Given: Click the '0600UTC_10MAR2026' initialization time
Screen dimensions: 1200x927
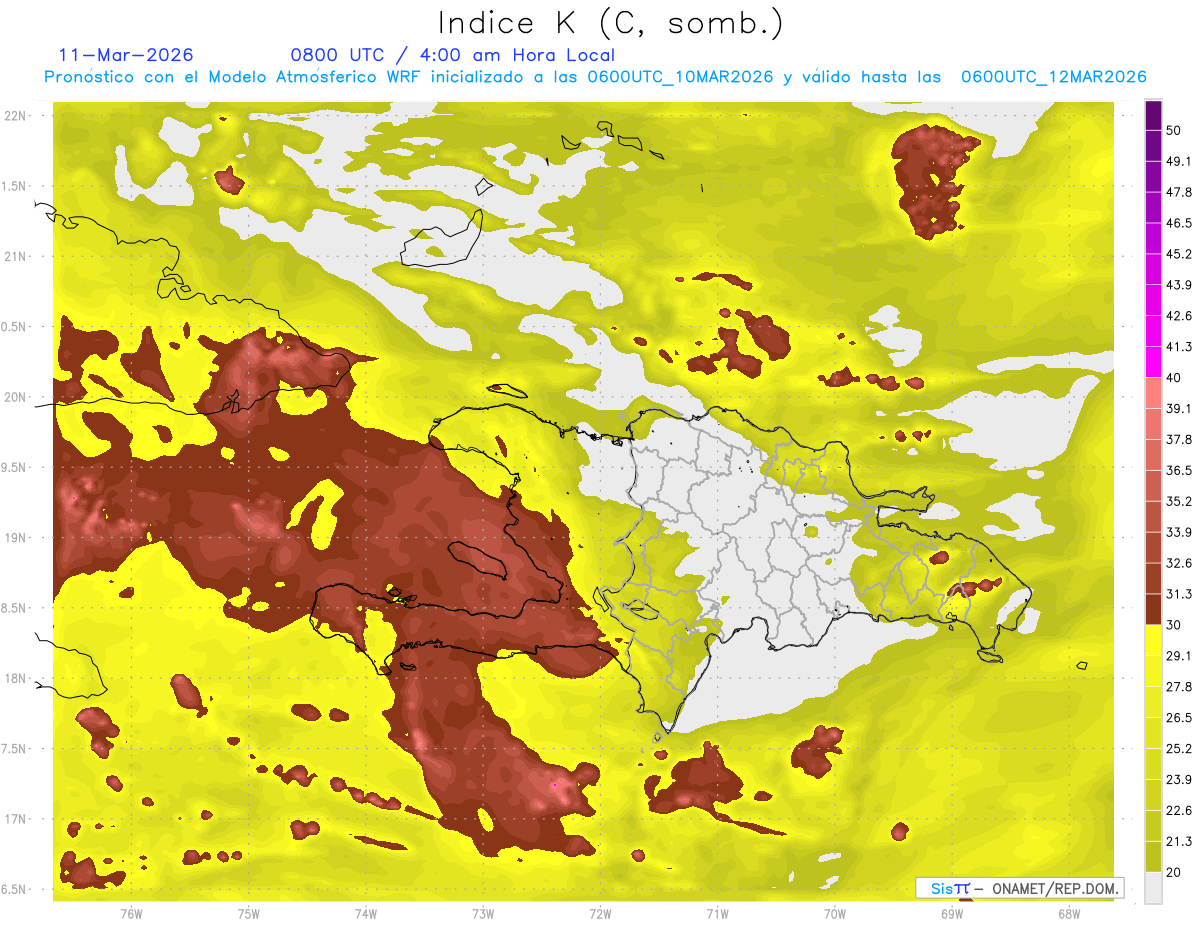Looking at the screenshot, I should [680, 77].
